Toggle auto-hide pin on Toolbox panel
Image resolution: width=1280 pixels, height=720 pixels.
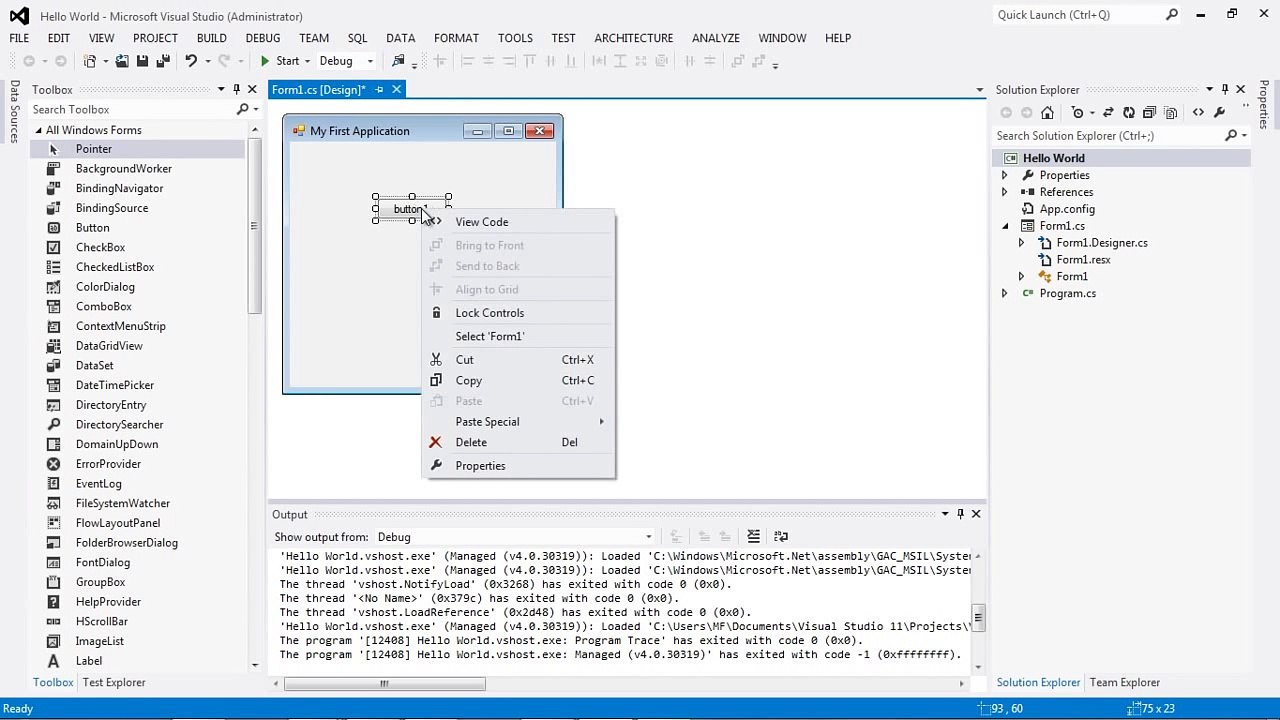pos(236,89)
